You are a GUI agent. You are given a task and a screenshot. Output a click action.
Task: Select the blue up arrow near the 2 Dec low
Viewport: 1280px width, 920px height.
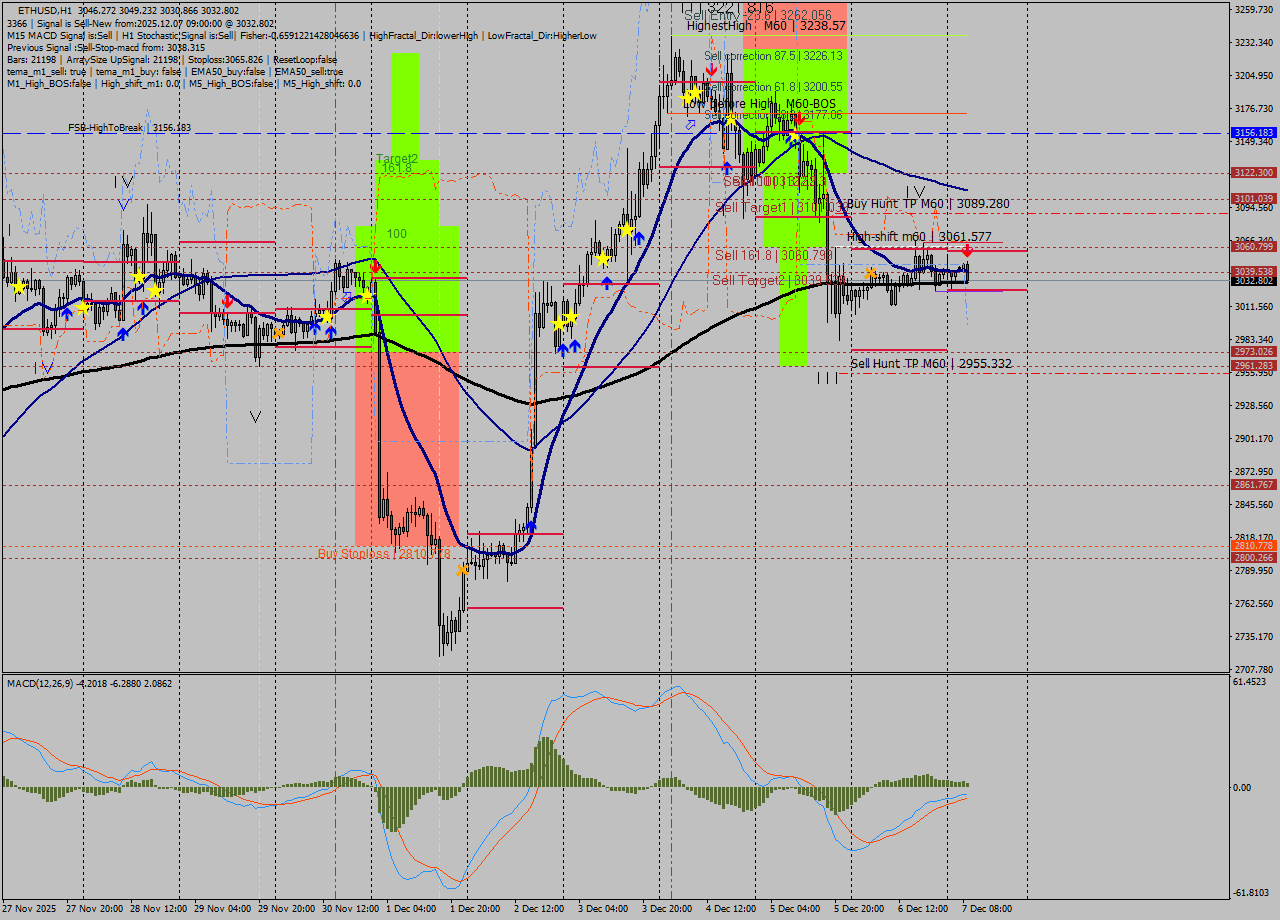point(531,526)
